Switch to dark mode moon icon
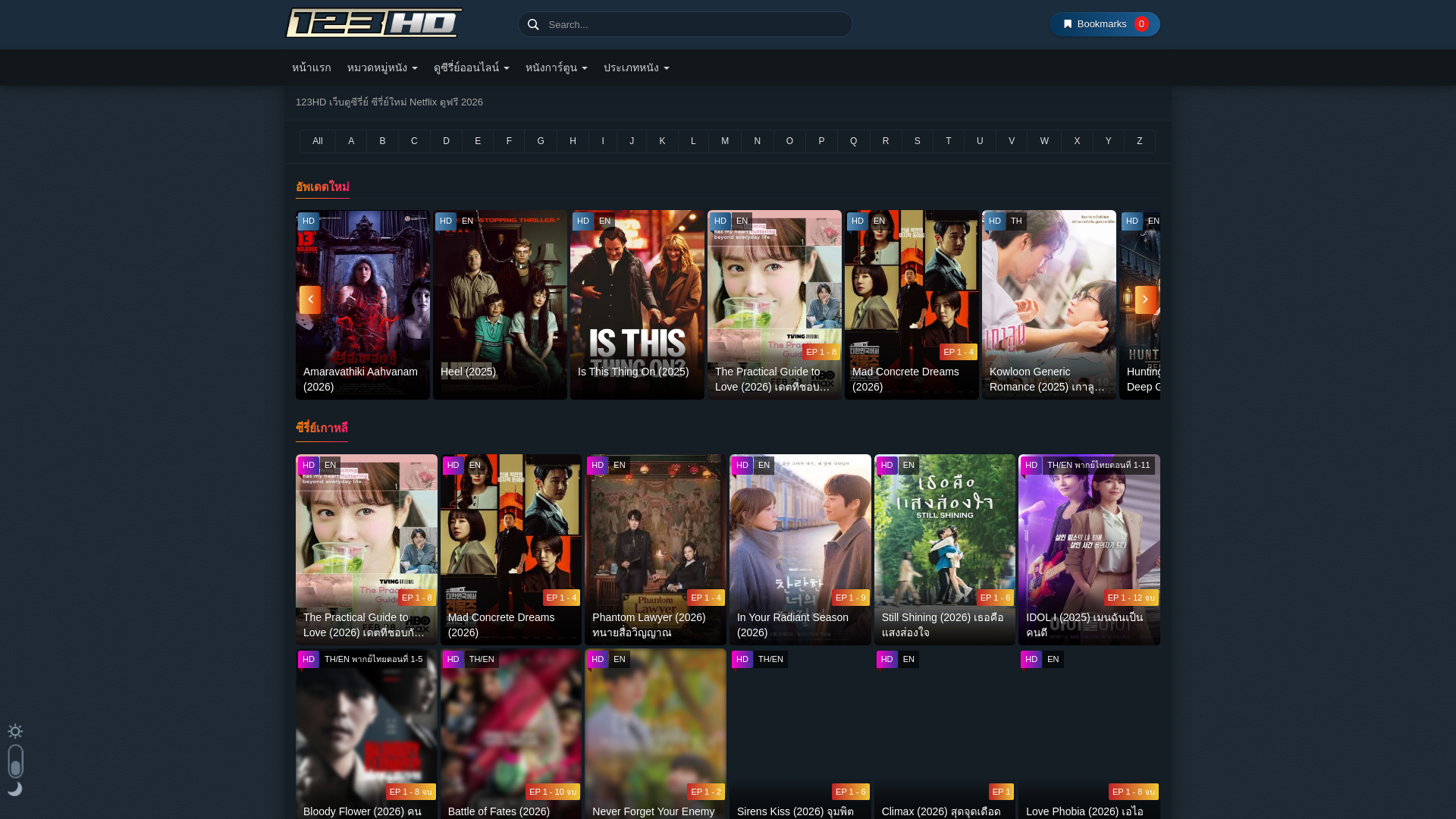 click(15, 789)
